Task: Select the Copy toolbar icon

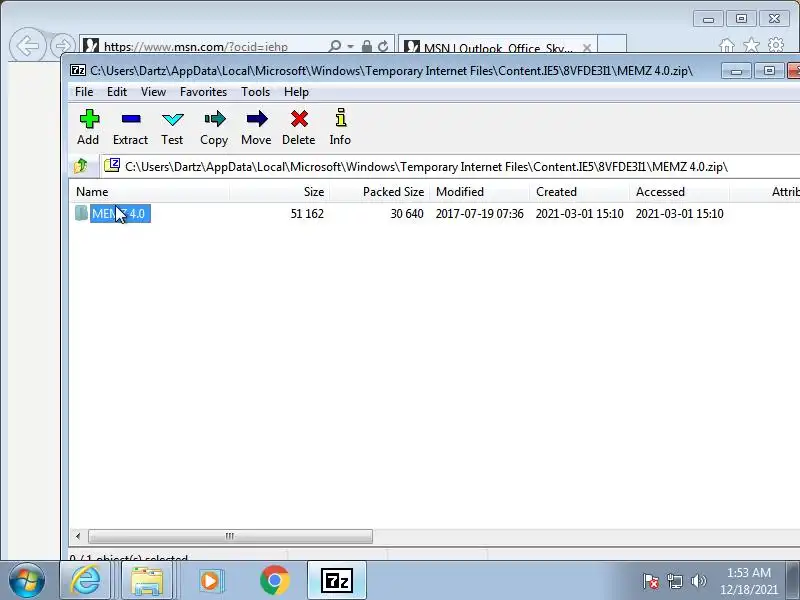Action: click(214, 127)
